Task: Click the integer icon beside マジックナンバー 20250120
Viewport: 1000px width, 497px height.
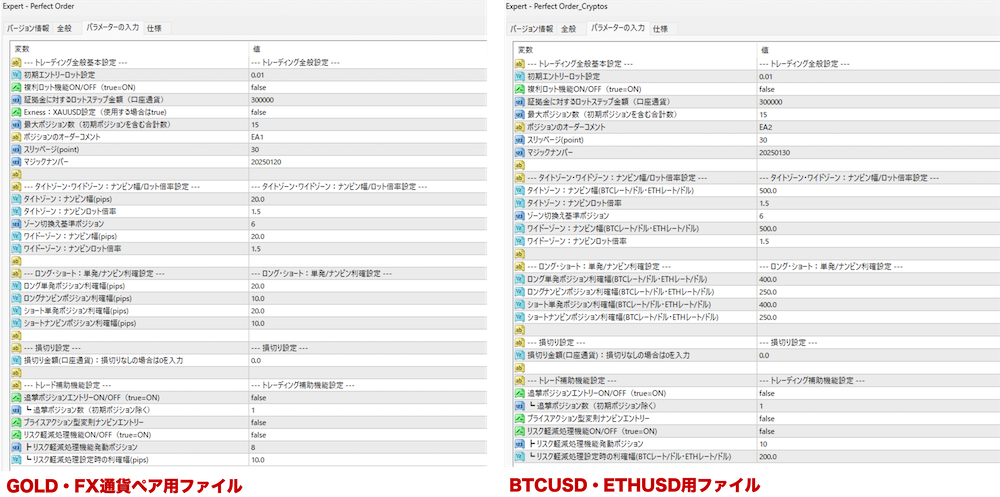Action: (x=16, y=161)
